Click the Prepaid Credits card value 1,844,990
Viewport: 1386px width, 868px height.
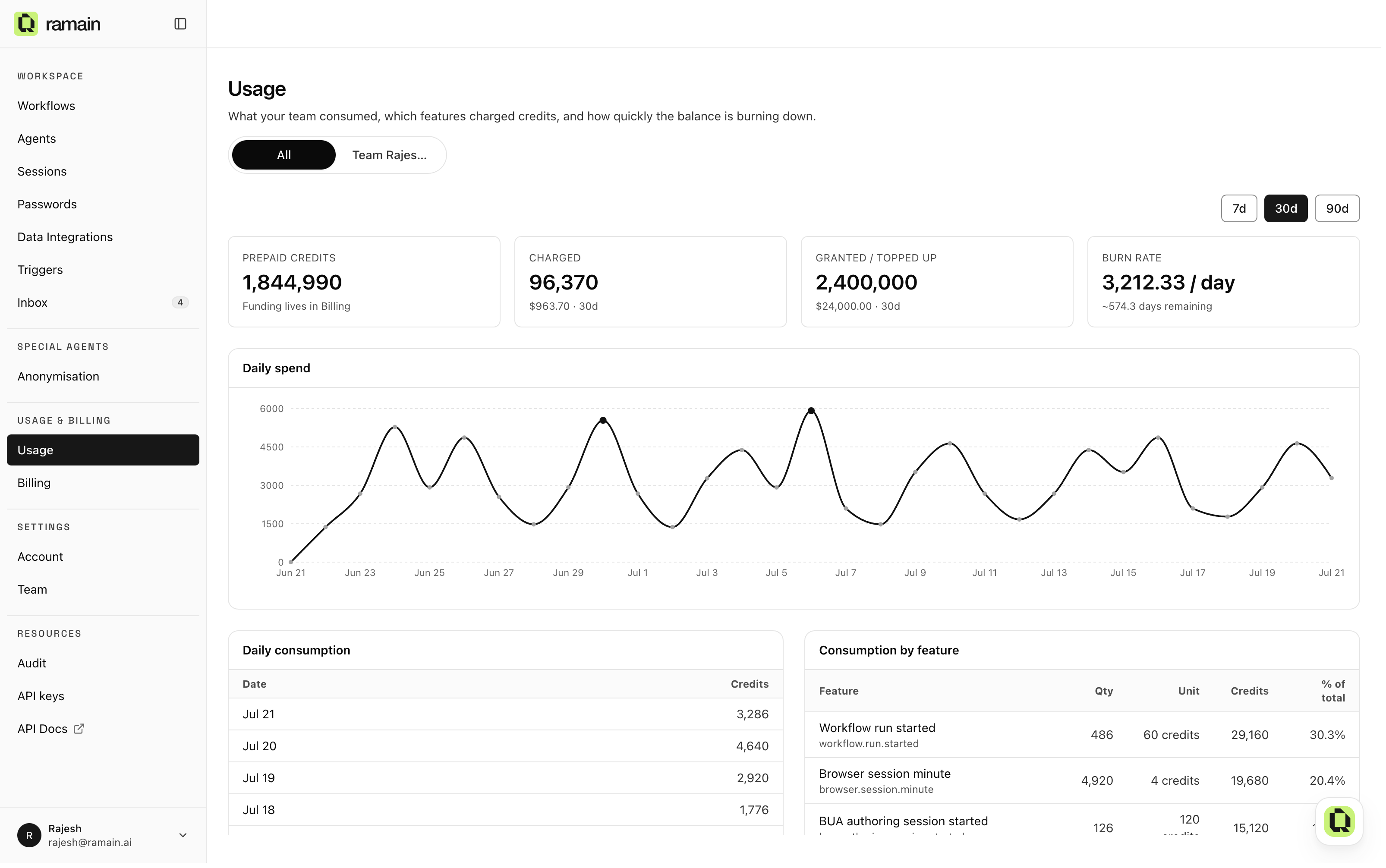tap(292, 283)
